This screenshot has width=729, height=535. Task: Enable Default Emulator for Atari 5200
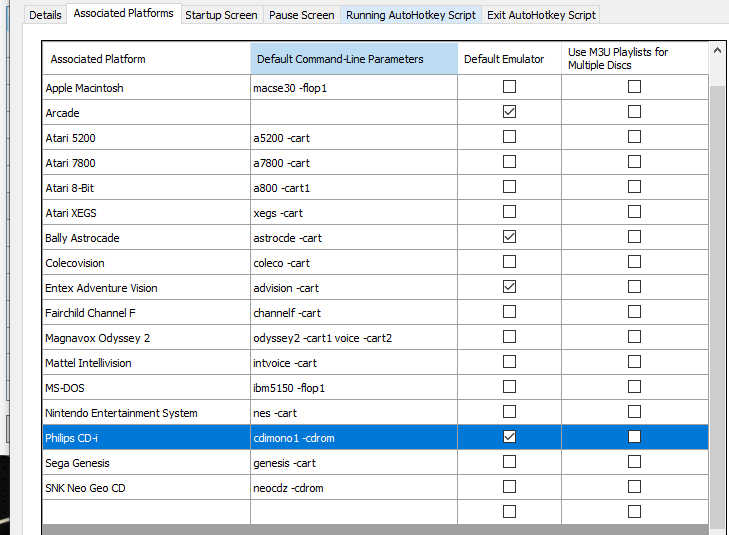click(x=510, y=137)
